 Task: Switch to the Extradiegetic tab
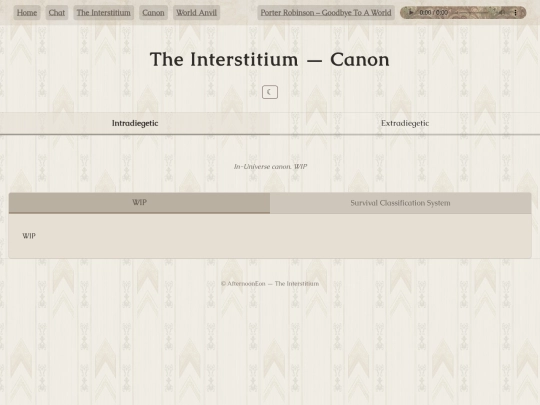click(x=405, y=123)
